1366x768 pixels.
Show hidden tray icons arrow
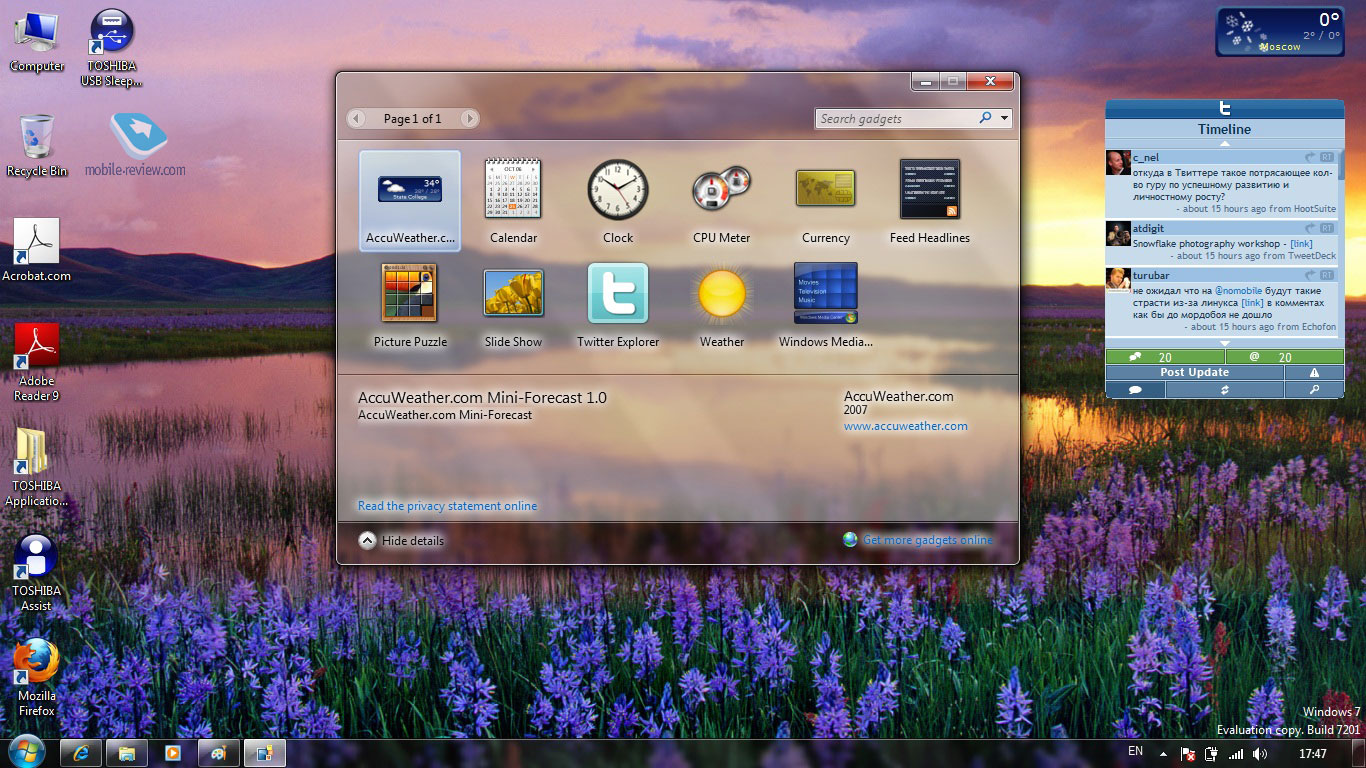pyautogui.click(x=1163, y=754)
